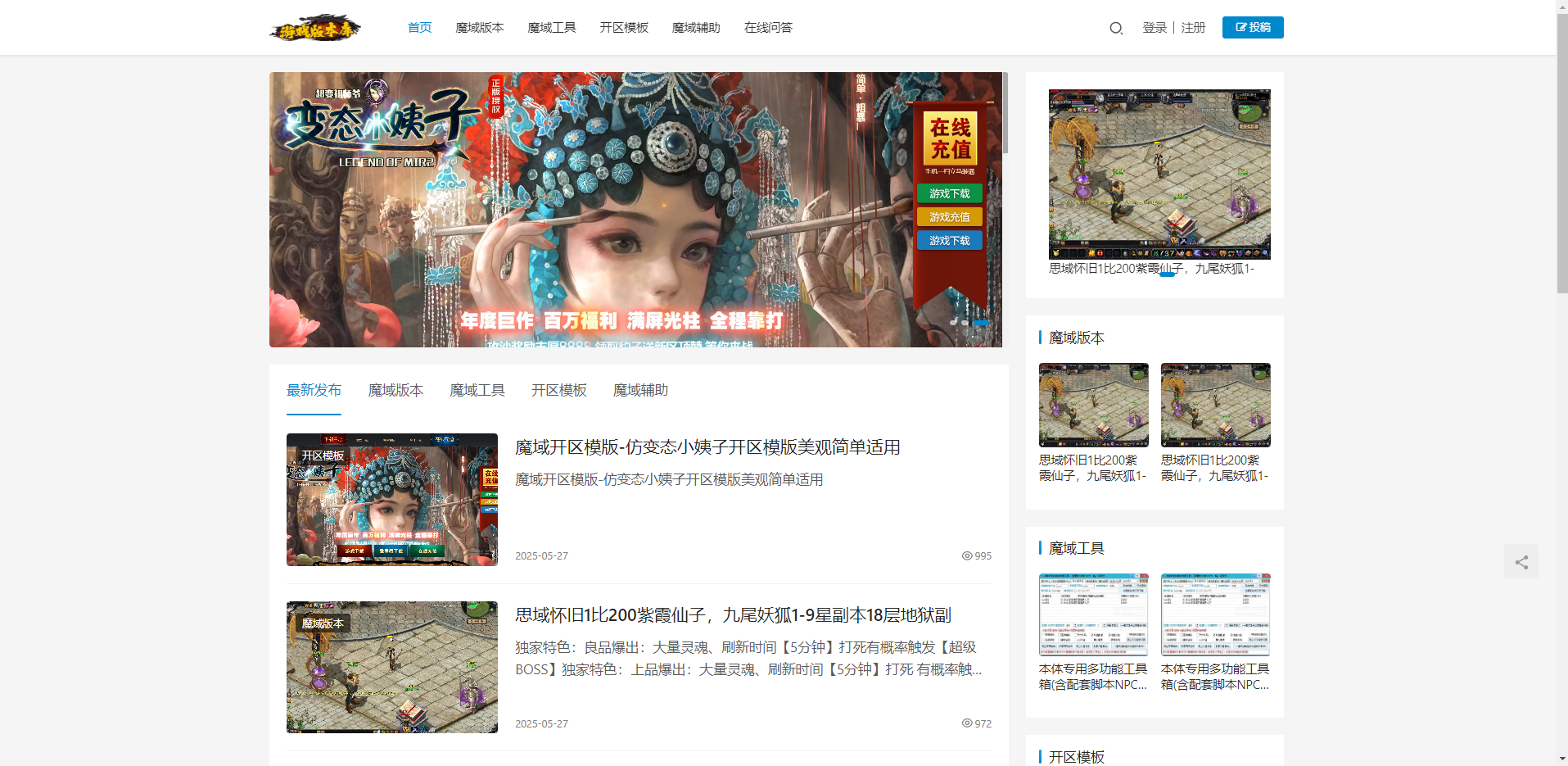
Task: Click 开区模板 tag on first thumbnail
Action: (x=323, y=456)
